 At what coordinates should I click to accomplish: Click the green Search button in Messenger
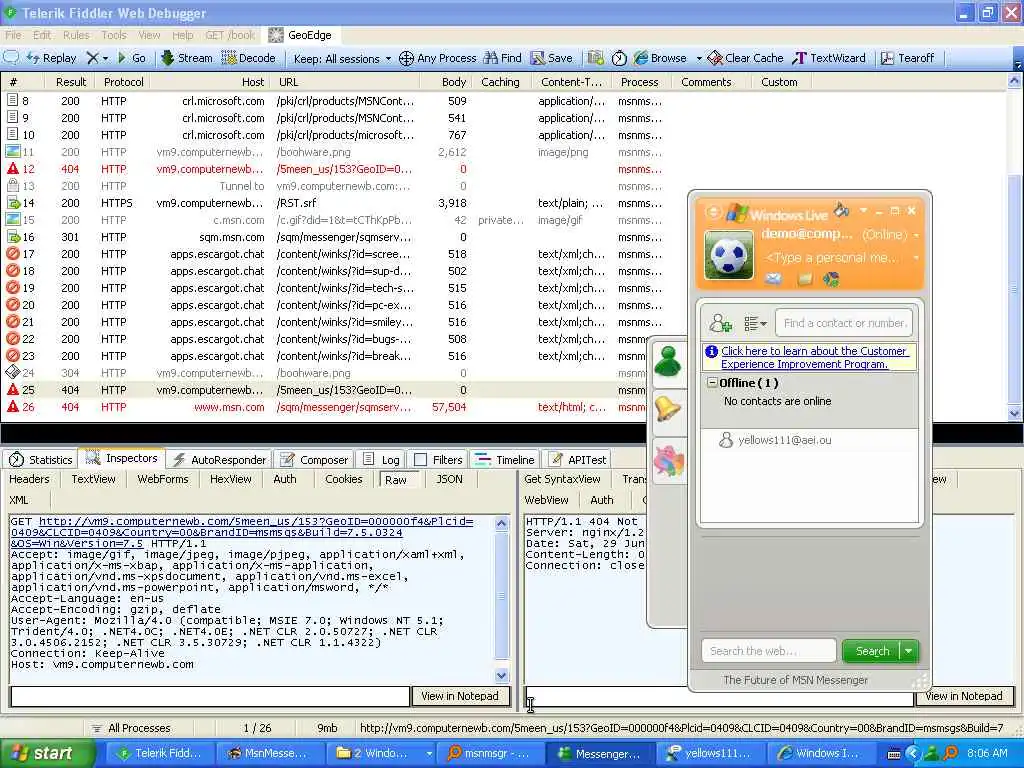coord(872,651)
